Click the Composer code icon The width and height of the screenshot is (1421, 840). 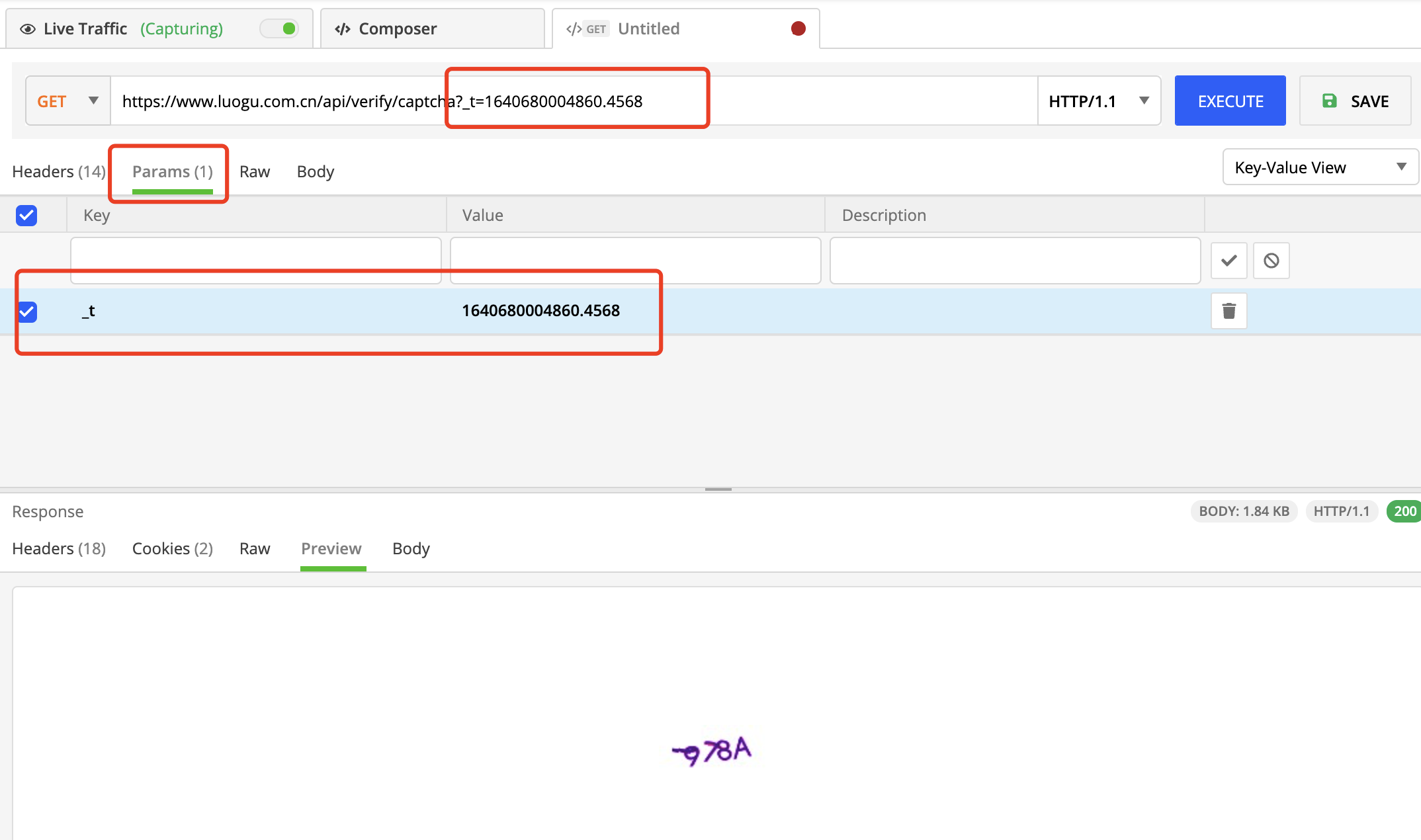[342, 29]
